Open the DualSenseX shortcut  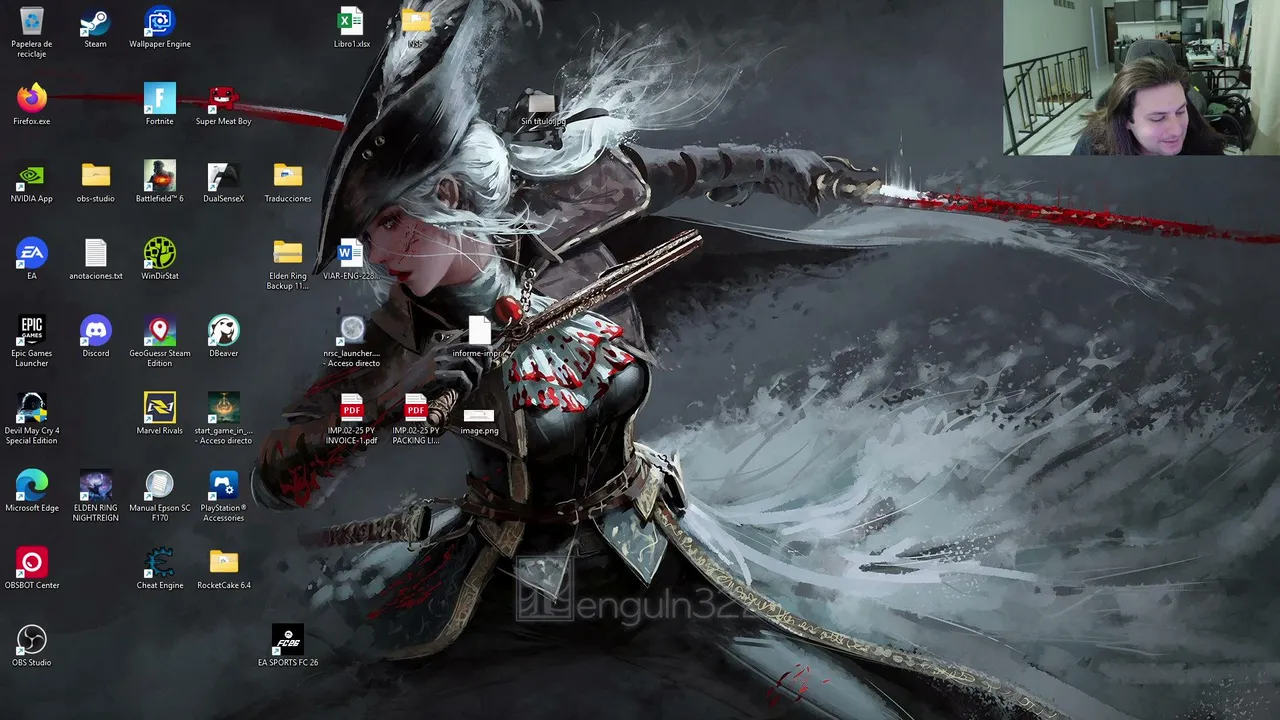pos(223,175)
